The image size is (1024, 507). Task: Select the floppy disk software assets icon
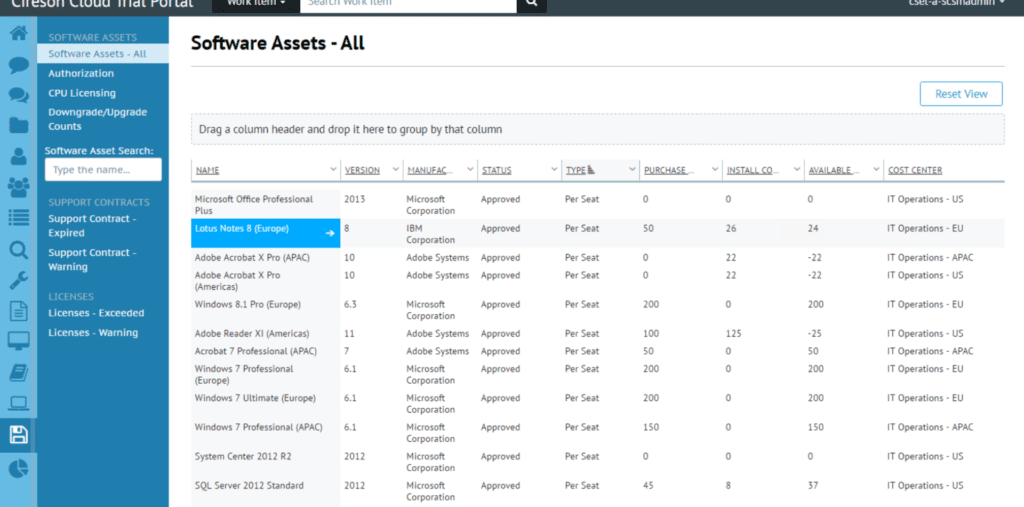point(18,435)
